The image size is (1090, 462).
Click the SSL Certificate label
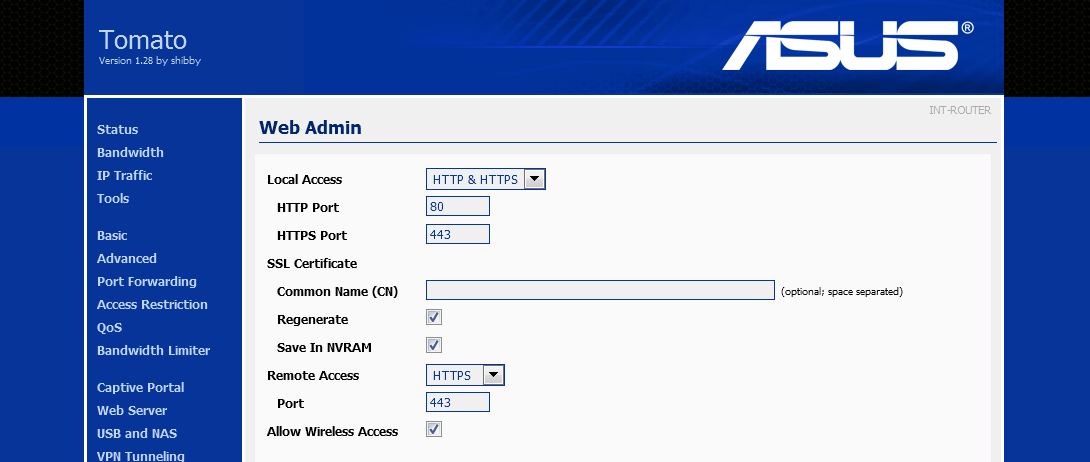click(312, 264)
